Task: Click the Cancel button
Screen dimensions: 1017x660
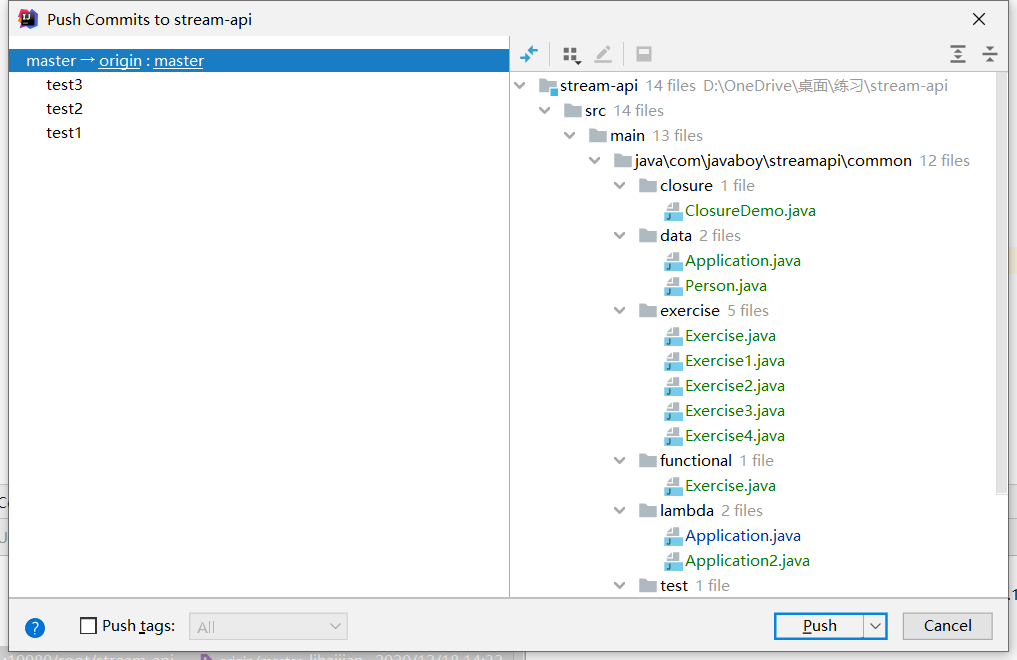Action: 948,626
